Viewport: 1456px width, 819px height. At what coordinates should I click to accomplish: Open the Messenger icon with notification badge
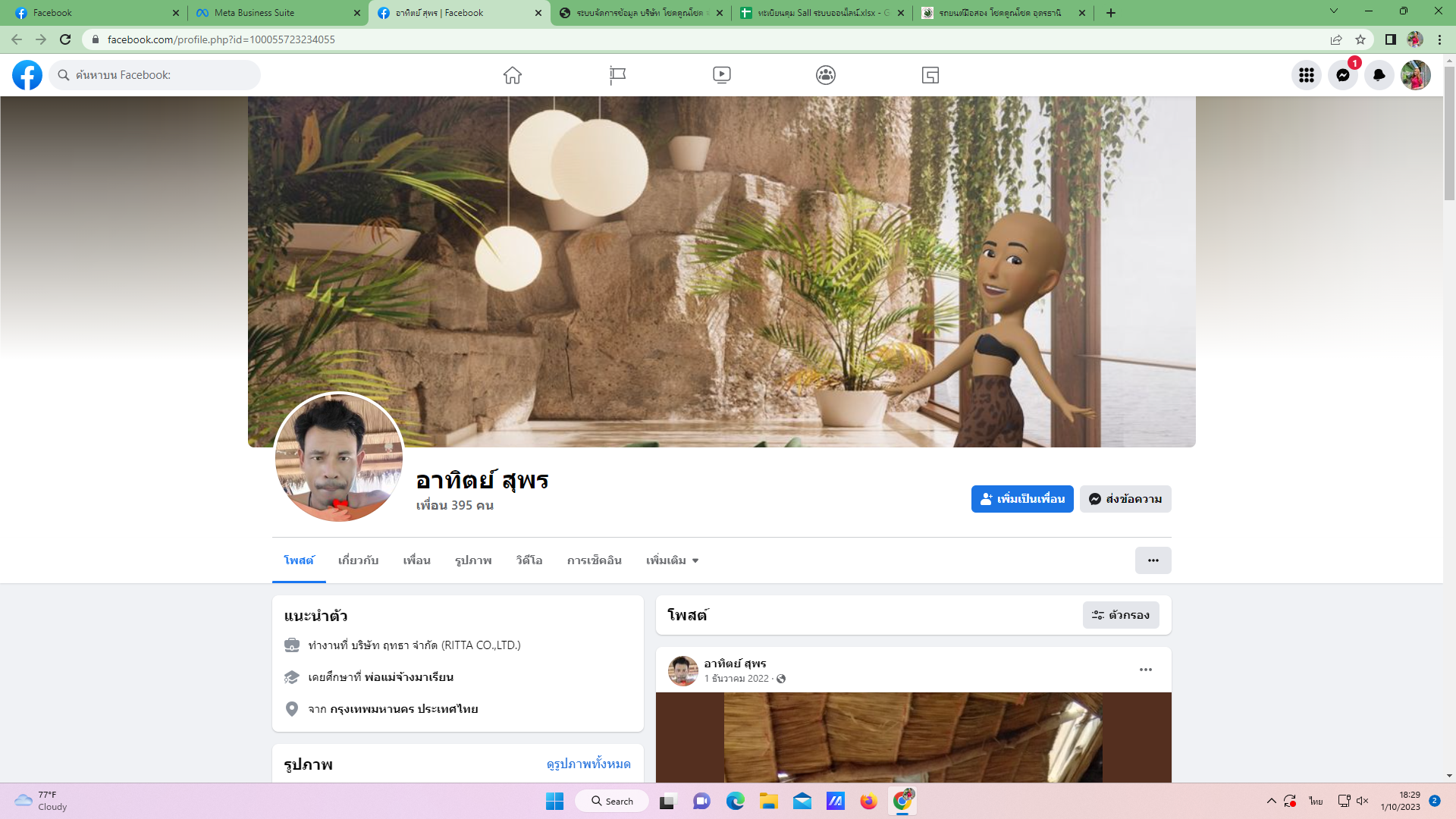[x=1342, y=75]
